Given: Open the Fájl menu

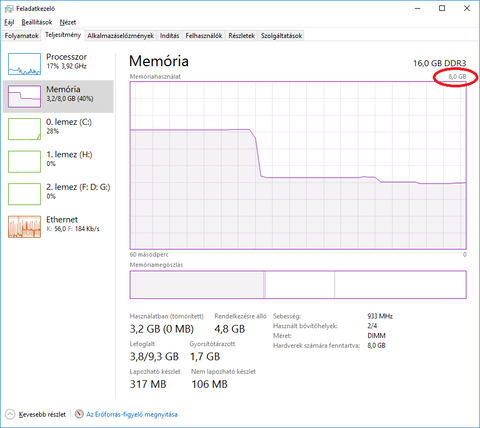Looking at the screenshot, I should (x=9, y=22).
